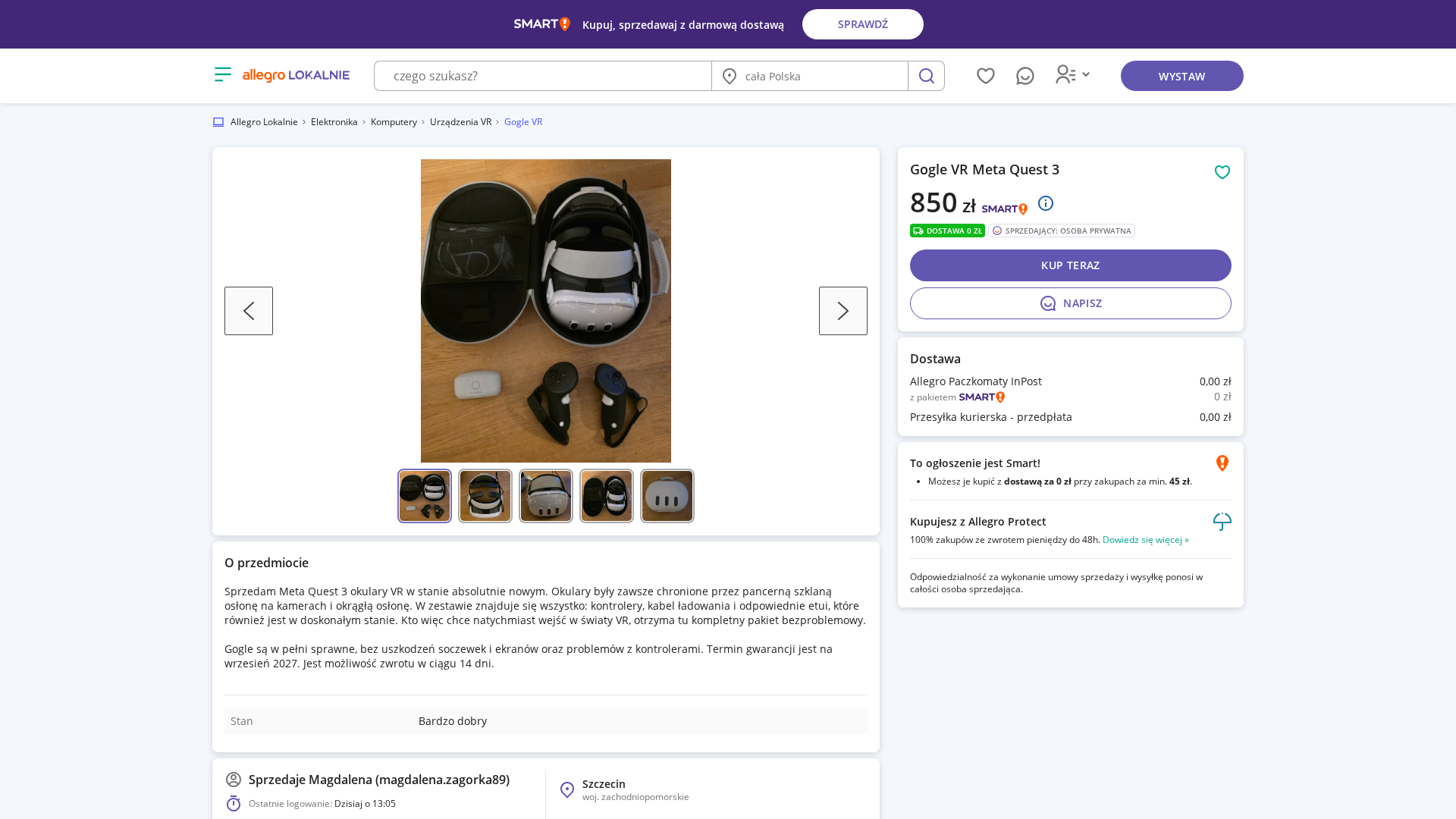Go to Allegro Lokalnie homepage logo
This screenshot has width=1456, height=819.
[296, 75]
